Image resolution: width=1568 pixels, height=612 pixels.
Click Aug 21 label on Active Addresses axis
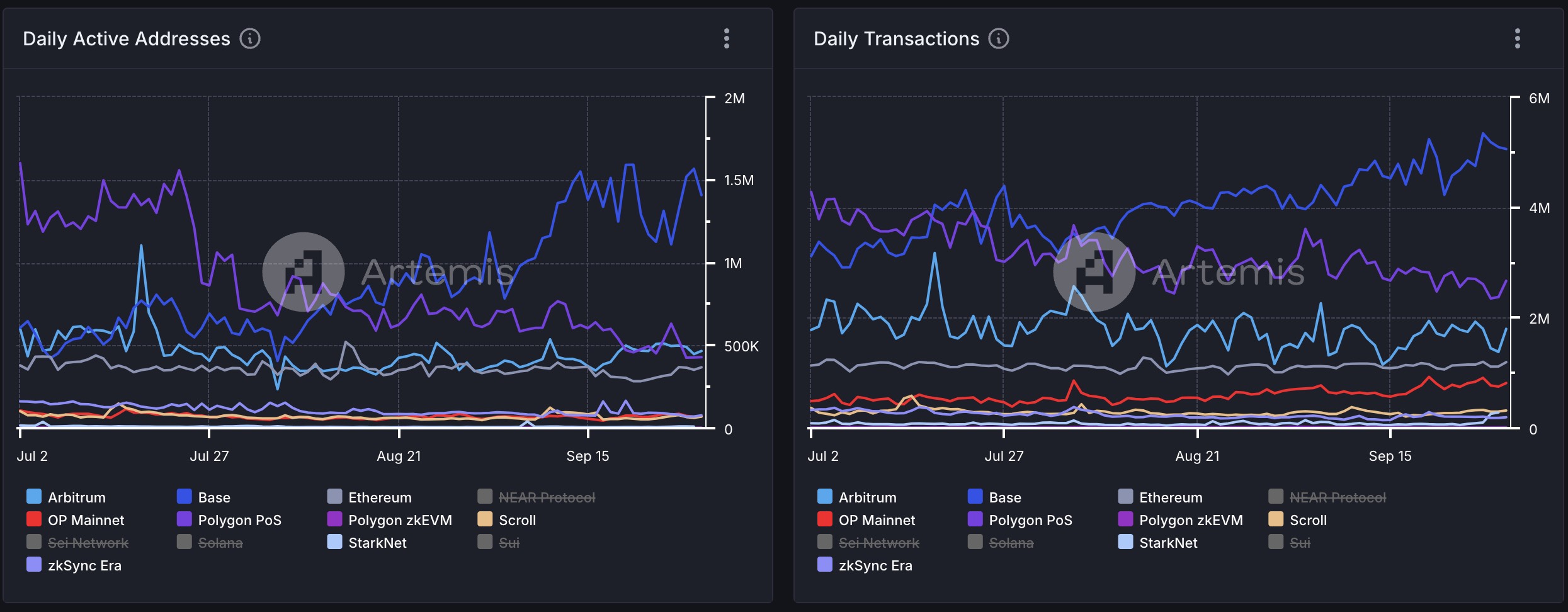399,456
